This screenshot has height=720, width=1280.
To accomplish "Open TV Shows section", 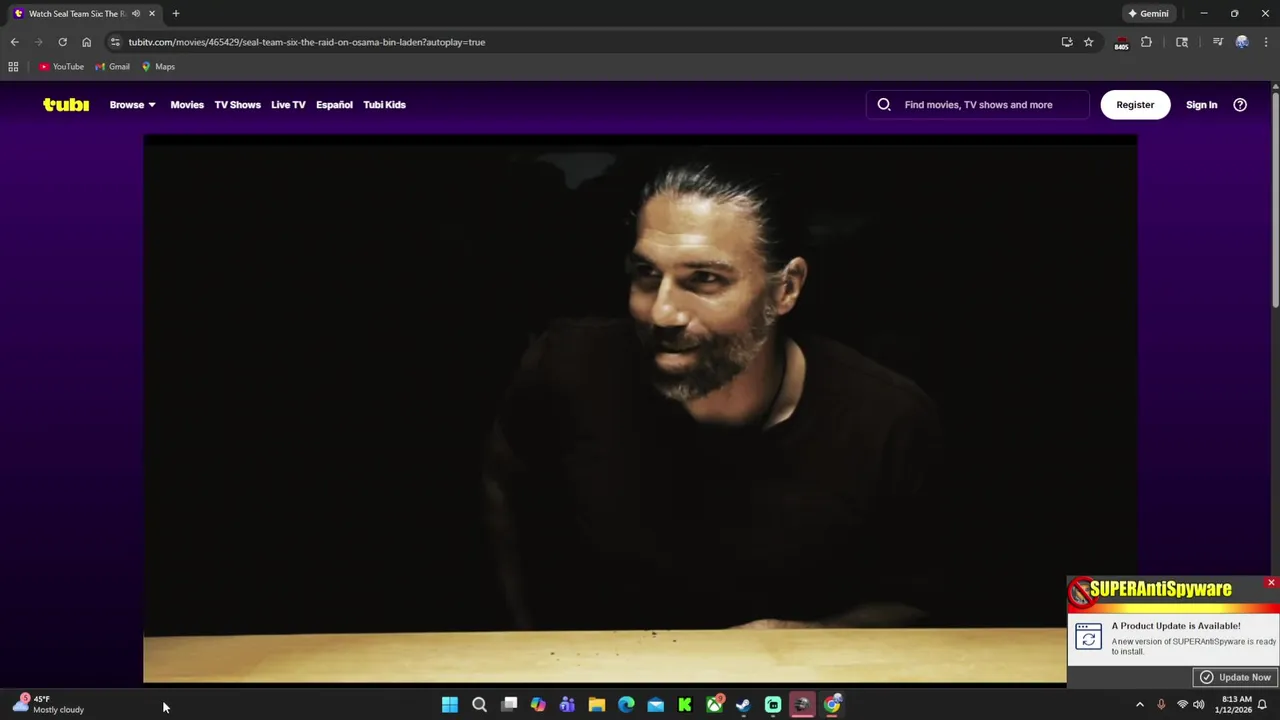I will pyautogui.click(x=237, y=104).
